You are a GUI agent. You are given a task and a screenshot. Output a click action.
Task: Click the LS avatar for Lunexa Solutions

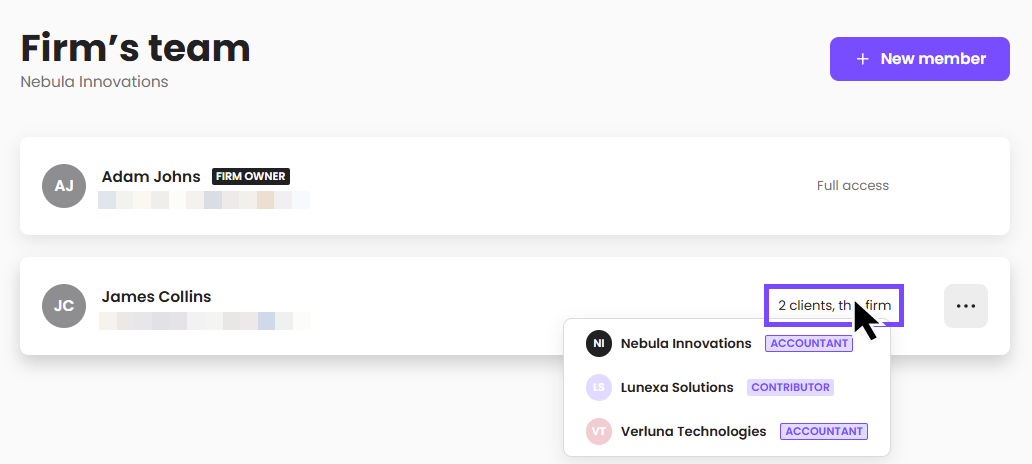[x=599, y=388]
